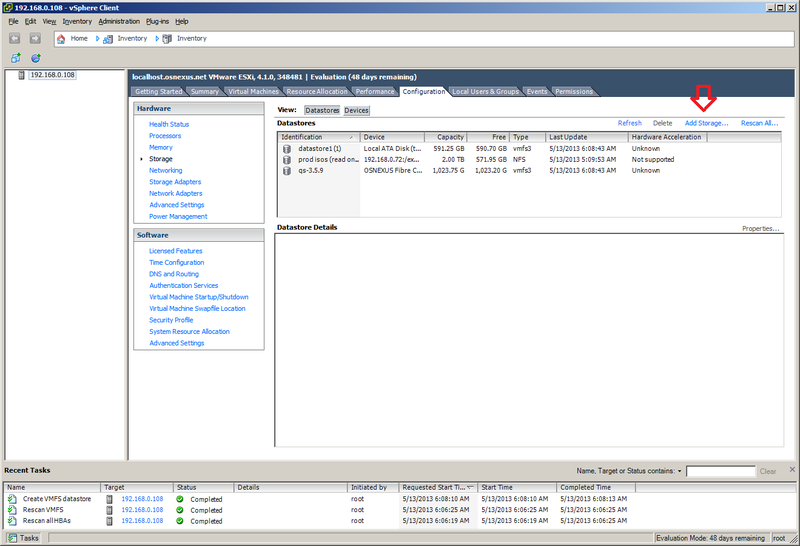Open the View menu
The height and width of the screenshot is (546, 800).
click(x=49, y=21)
